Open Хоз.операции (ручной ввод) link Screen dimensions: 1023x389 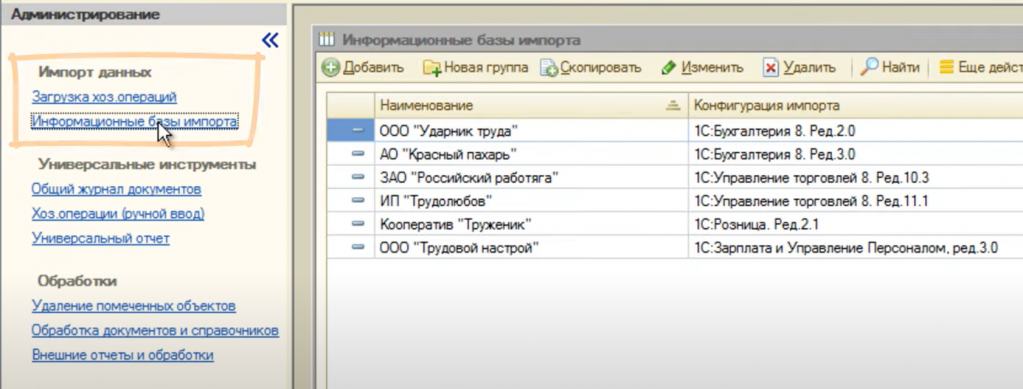pyautogui.click(x=118, y=213)
